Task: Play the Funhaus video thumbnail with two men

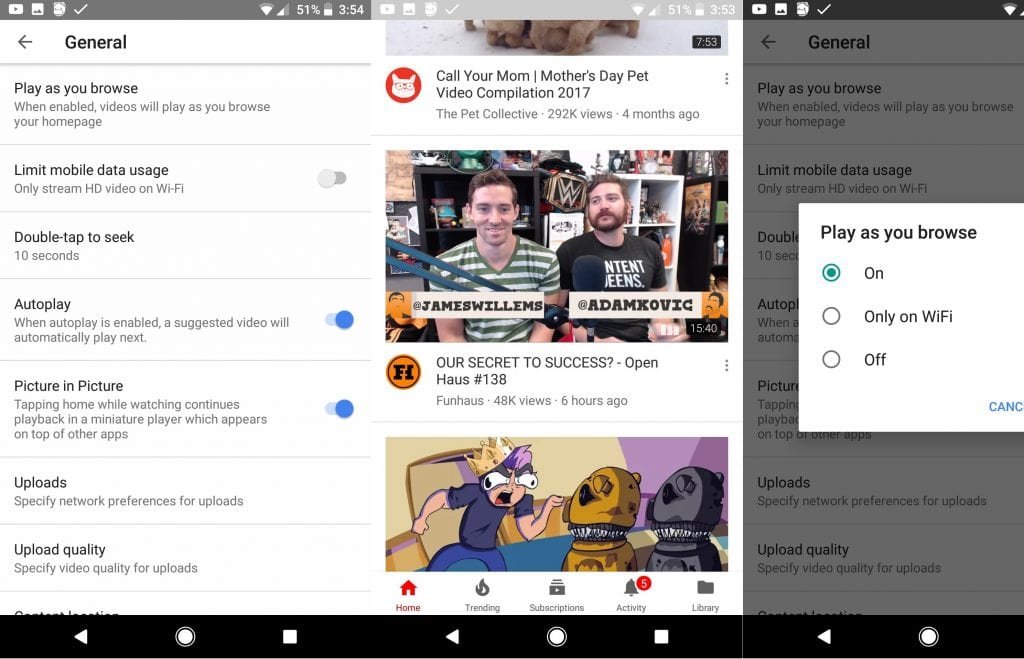Action: point(556,246)
